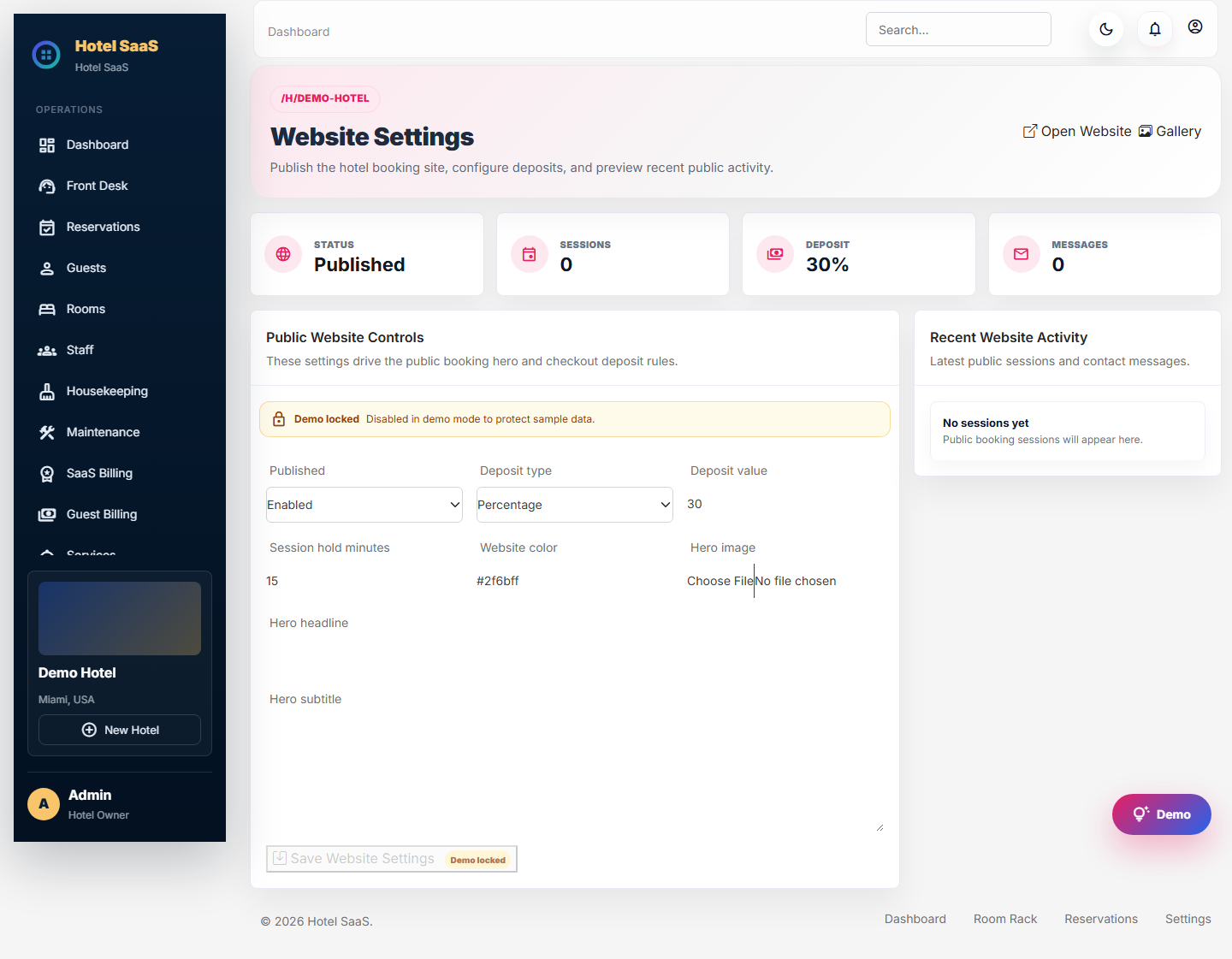Click the lock icon in Demo locked banner
1232x959 pixels.
tap(279, 419)
